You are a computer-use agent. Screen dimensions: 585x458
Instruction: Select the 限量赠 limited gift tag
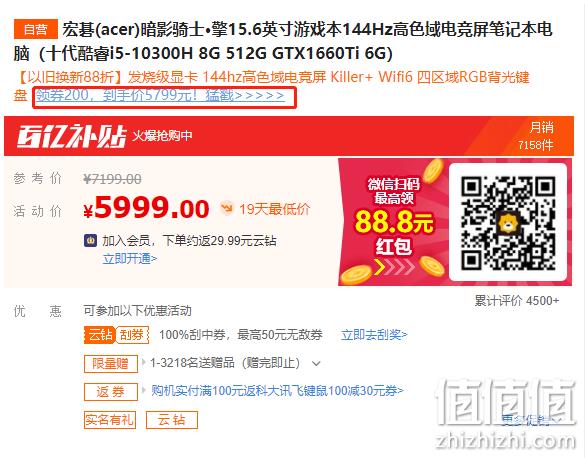click(111, 363)
